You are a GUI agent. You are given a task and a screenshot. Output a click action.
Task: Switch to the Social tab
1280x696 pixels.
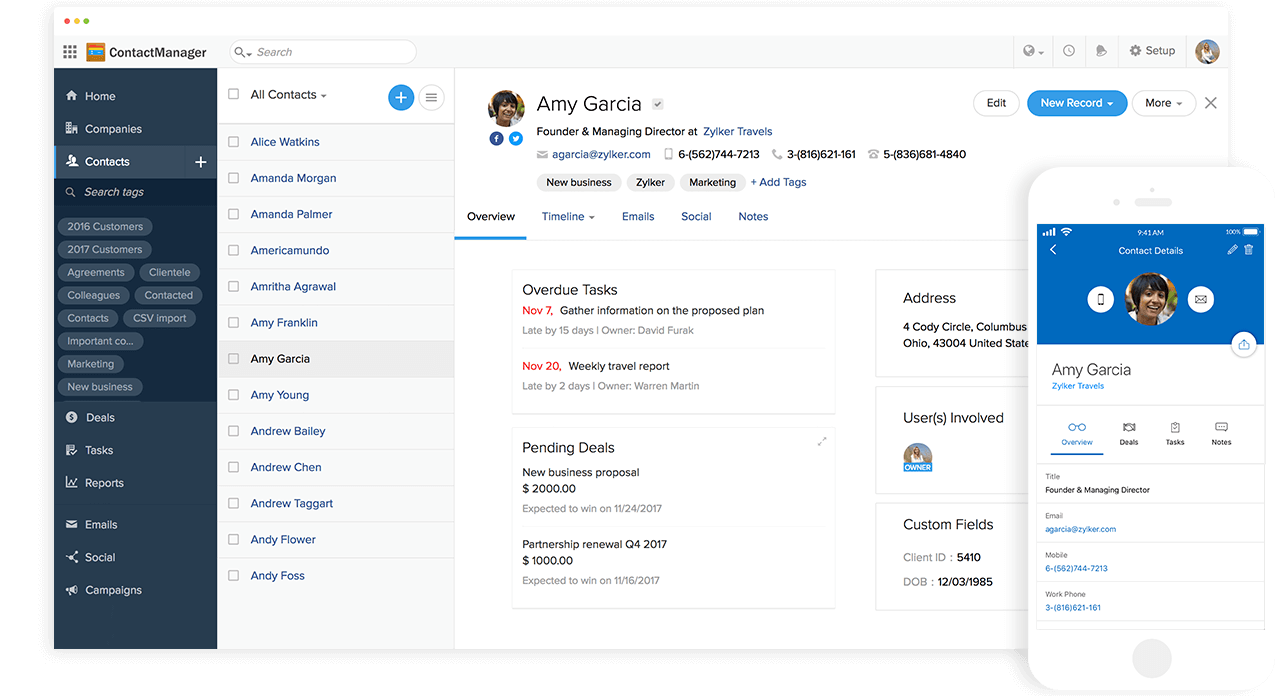pos(696,217)
